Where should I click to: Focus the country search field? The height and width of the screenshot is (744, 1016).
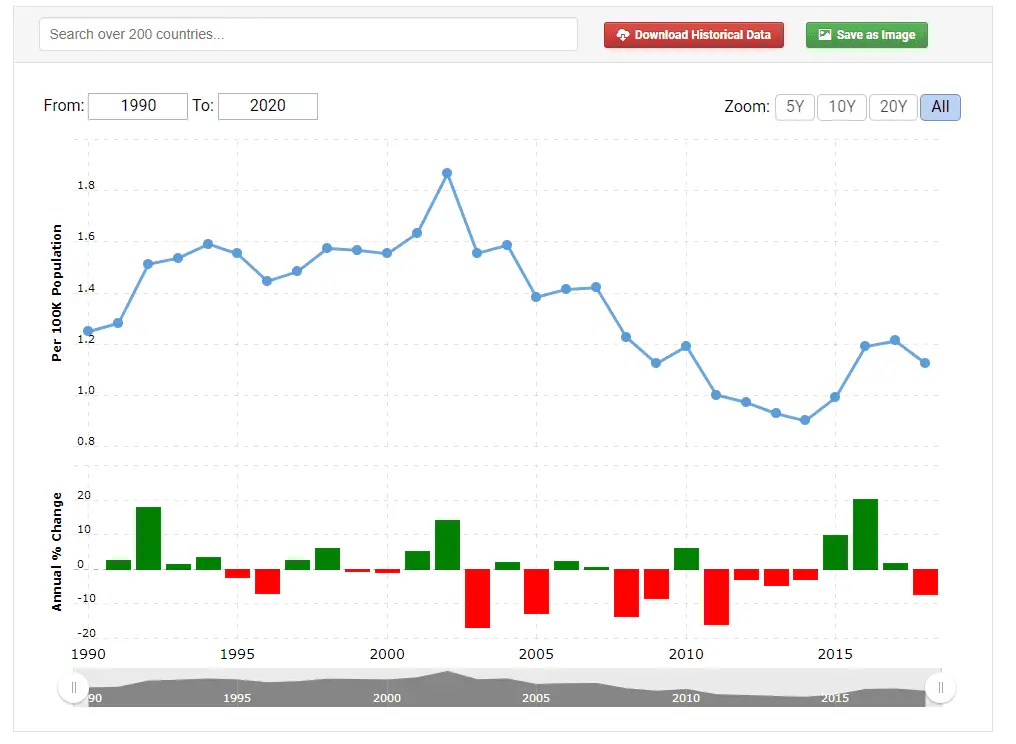click(x=308, y=34)
